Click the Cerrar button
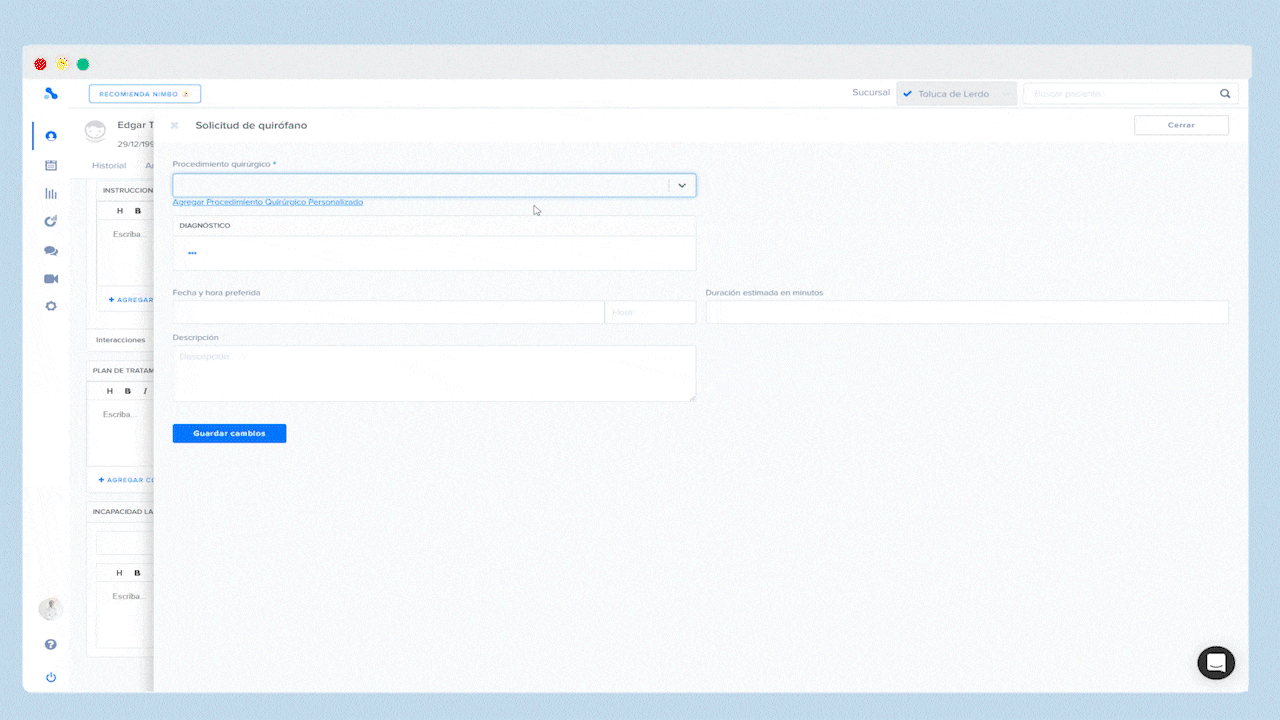Screen dimensions: 1280x720 point(1181,125)
